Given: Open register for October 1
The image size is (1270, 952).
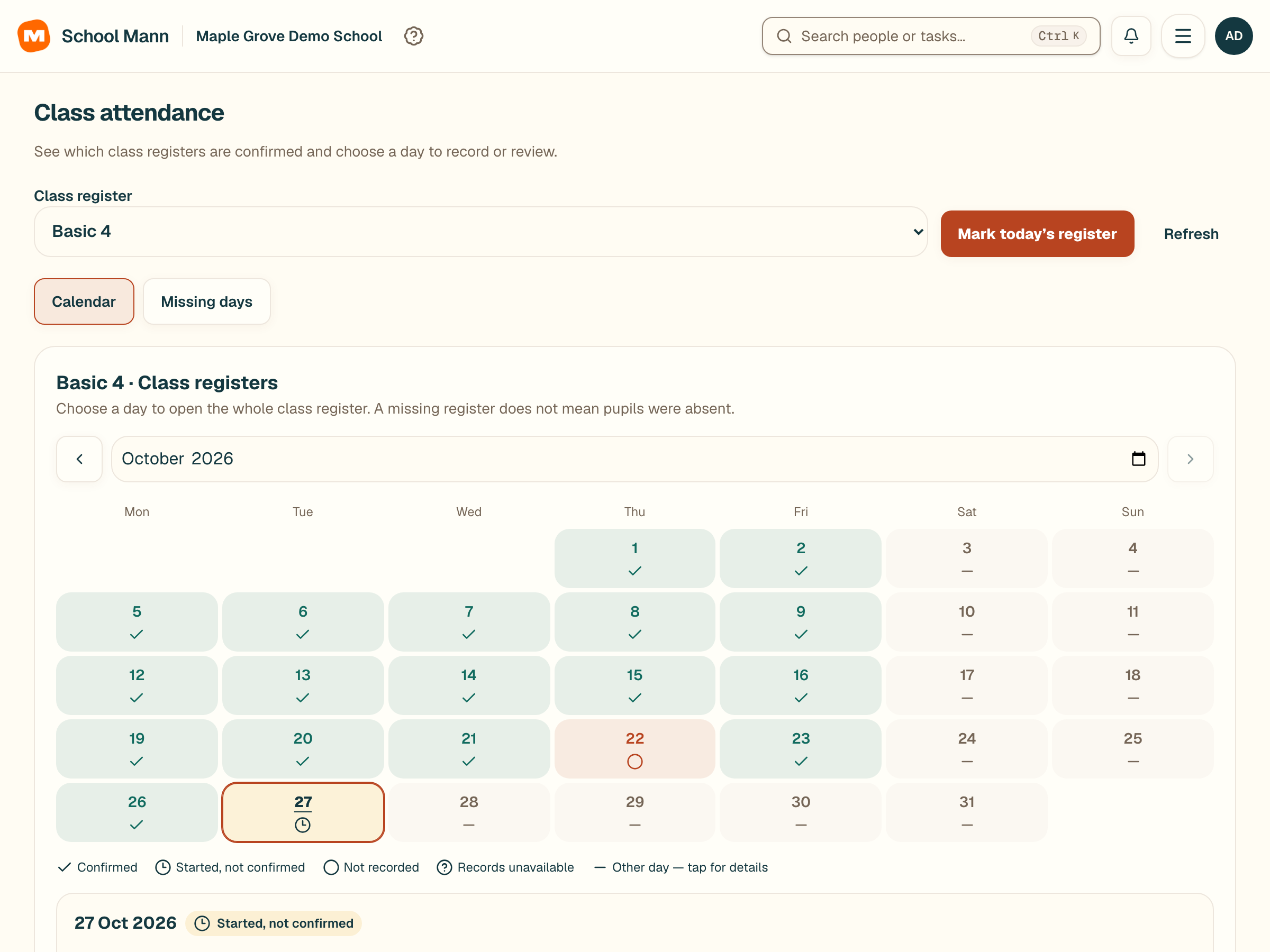Looking at the screenshot, I should click(x=634, y=559).
